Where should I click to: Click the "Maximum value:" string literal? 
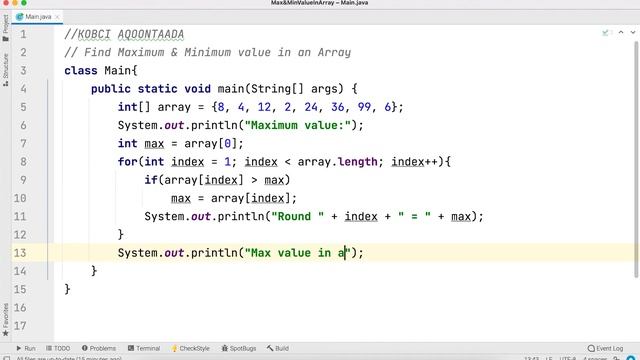[x=298, y=125]
